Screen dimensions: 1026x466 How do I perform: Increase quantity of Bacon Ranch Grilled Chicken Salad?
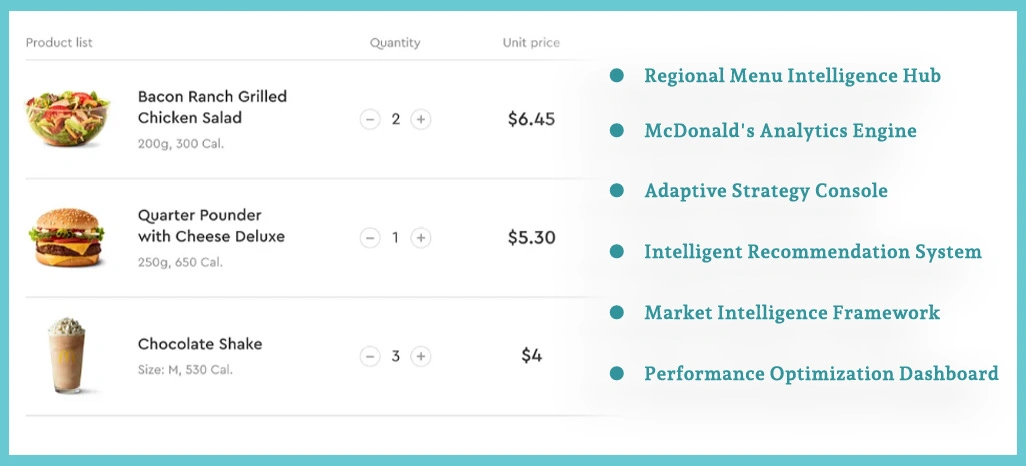pos(421,119)
